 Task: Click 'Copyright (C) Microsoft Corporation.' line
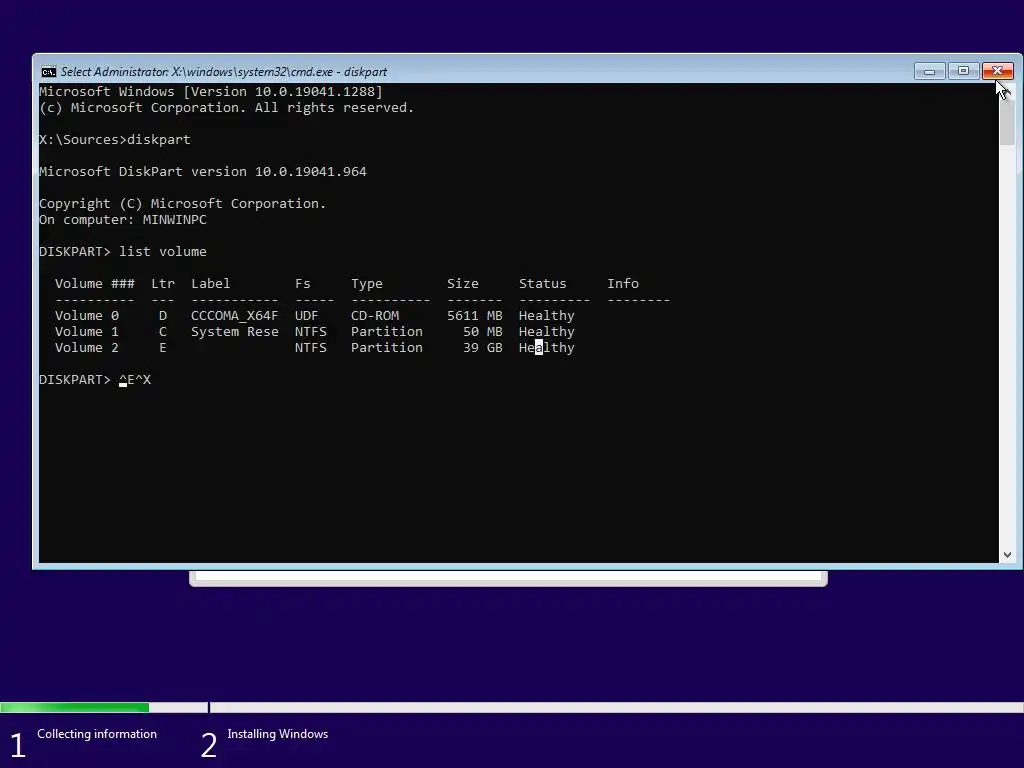(182, 203)
